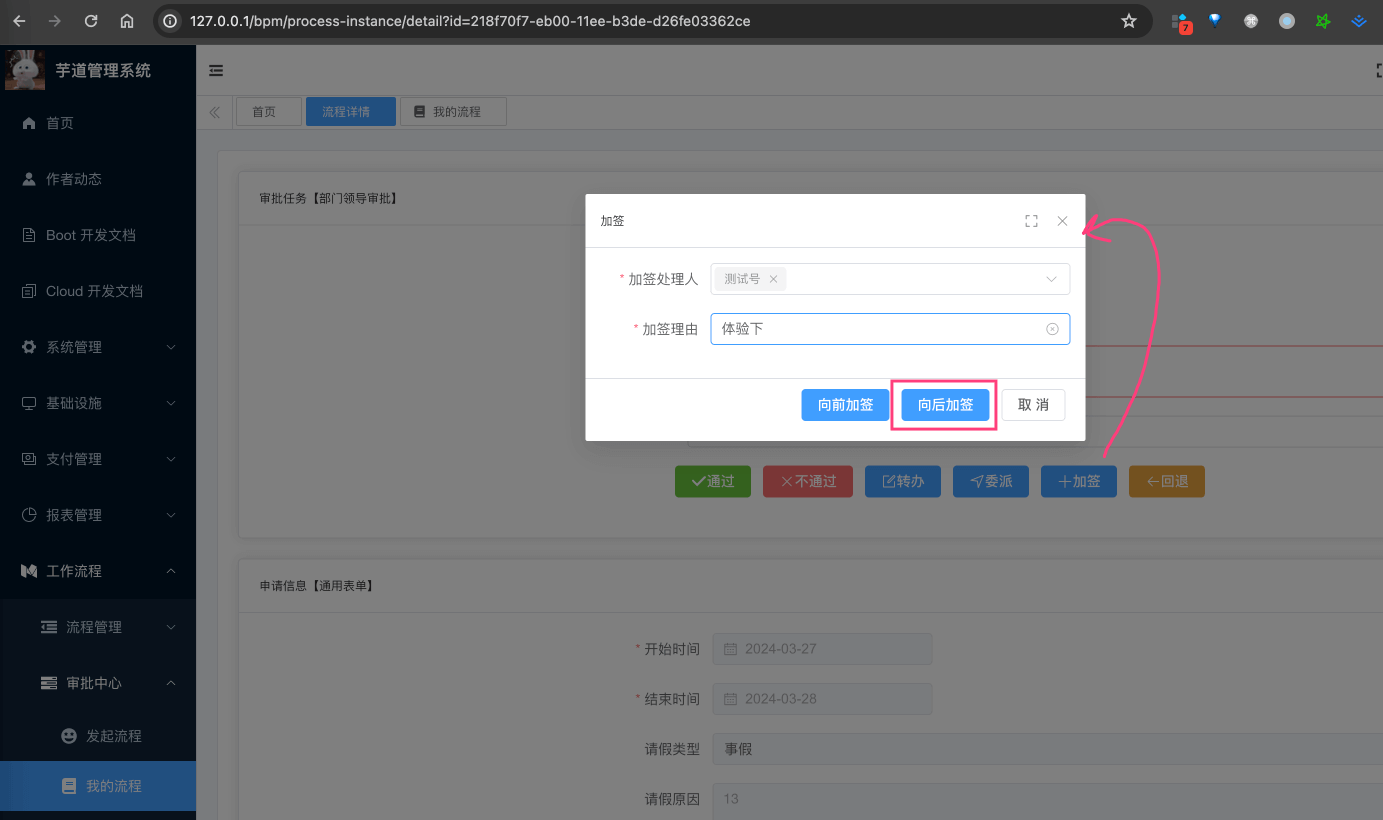The image size is (1383, 820).
Task: Open 作者动态 in the sidebar
Action: pyautogui.click(x=74, y=179)
